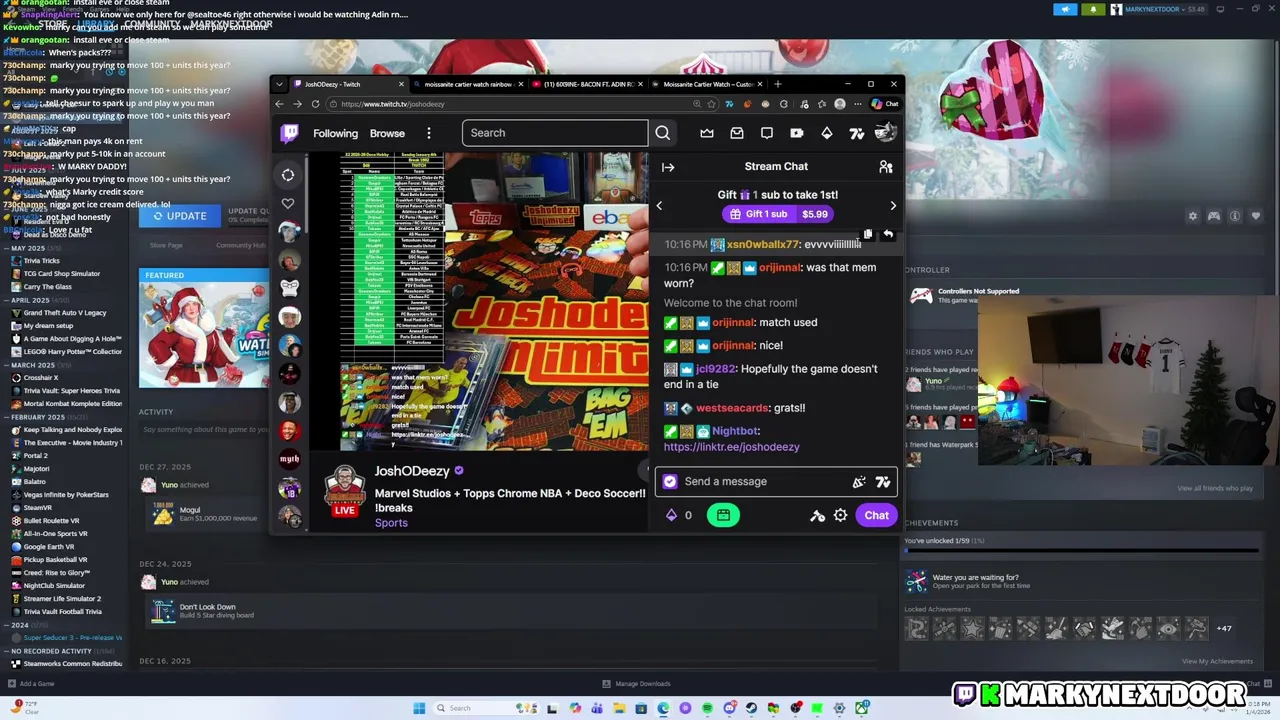This screenshot has width=1280, height=720.
Task: Open Steam game settings gear icon
Action: pyautogui.click(x=1192, y=216)
